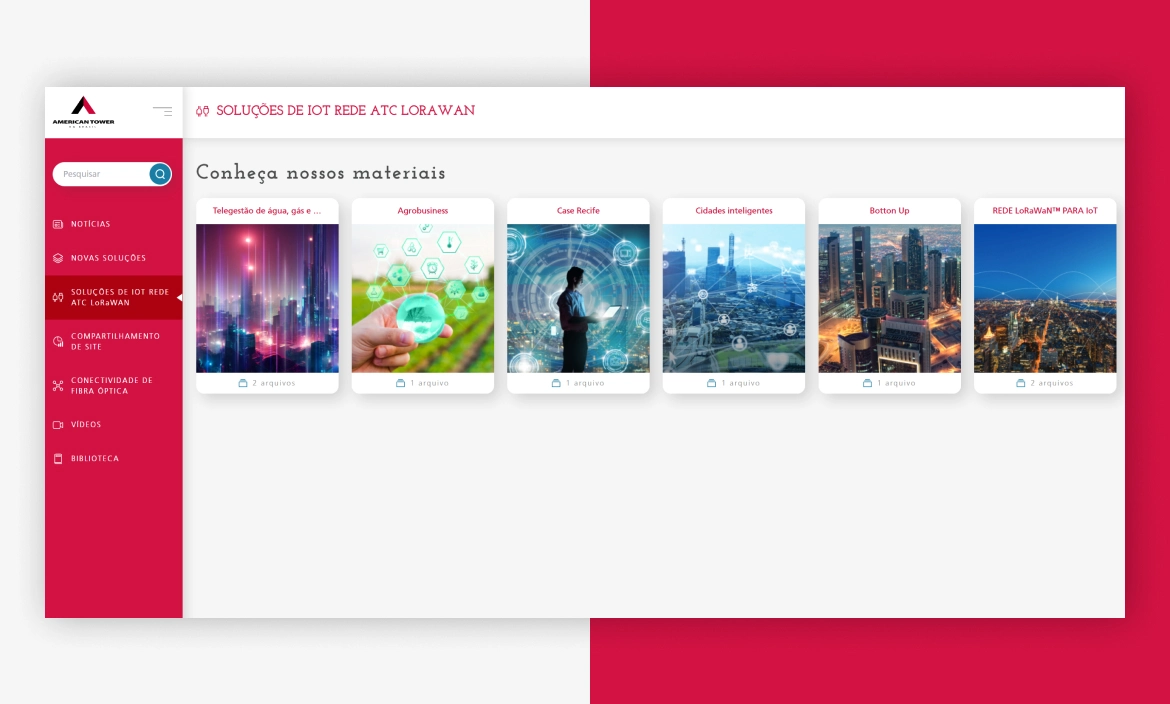This screenshot has height=704, width=1170.
Task: Open the REDE LoRaWaN PARA IoT thumbnail
Action: (x=1045, y=298)
